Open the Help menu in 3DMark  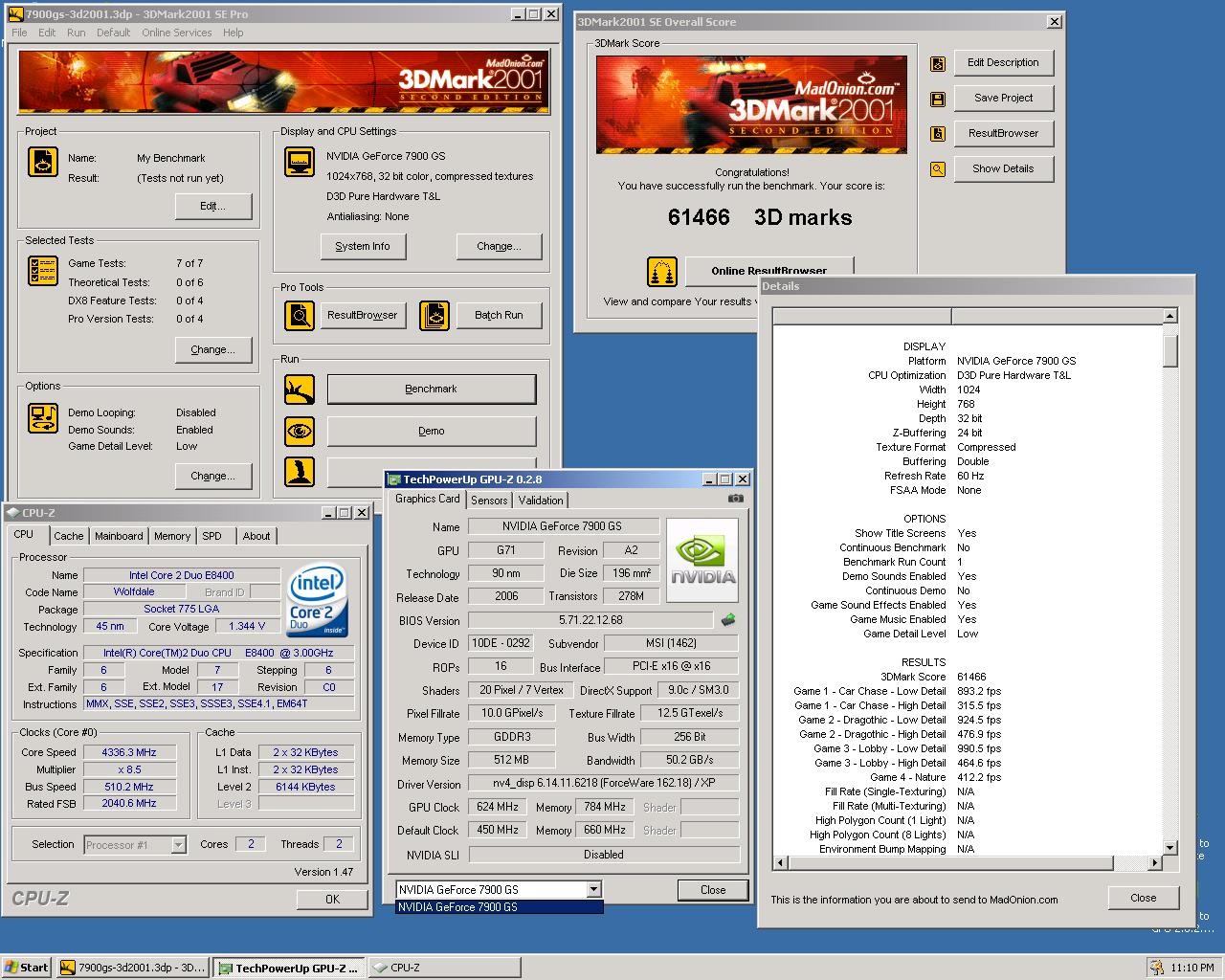click(x=234, y=33)
